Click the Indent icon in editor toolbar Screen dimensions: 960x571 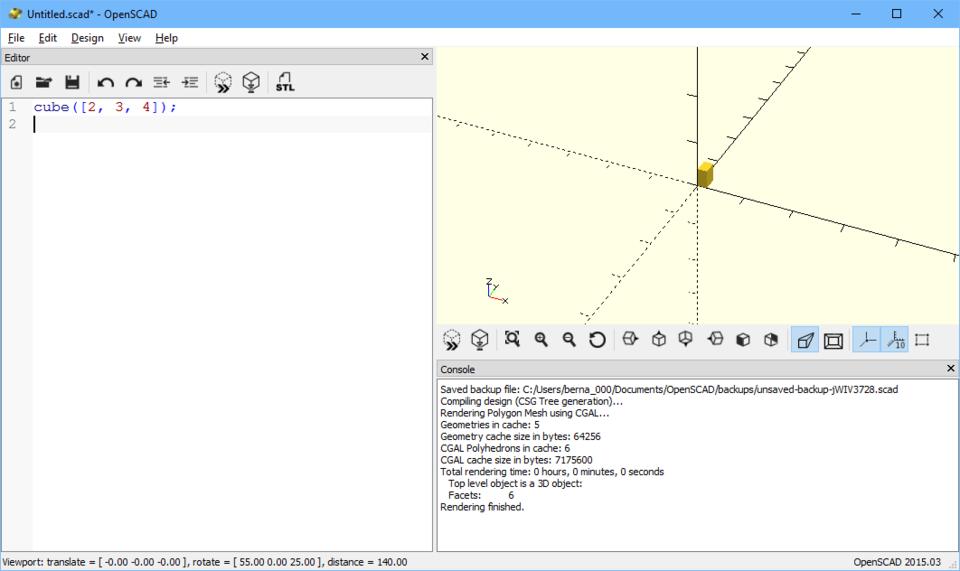point(189,83)
